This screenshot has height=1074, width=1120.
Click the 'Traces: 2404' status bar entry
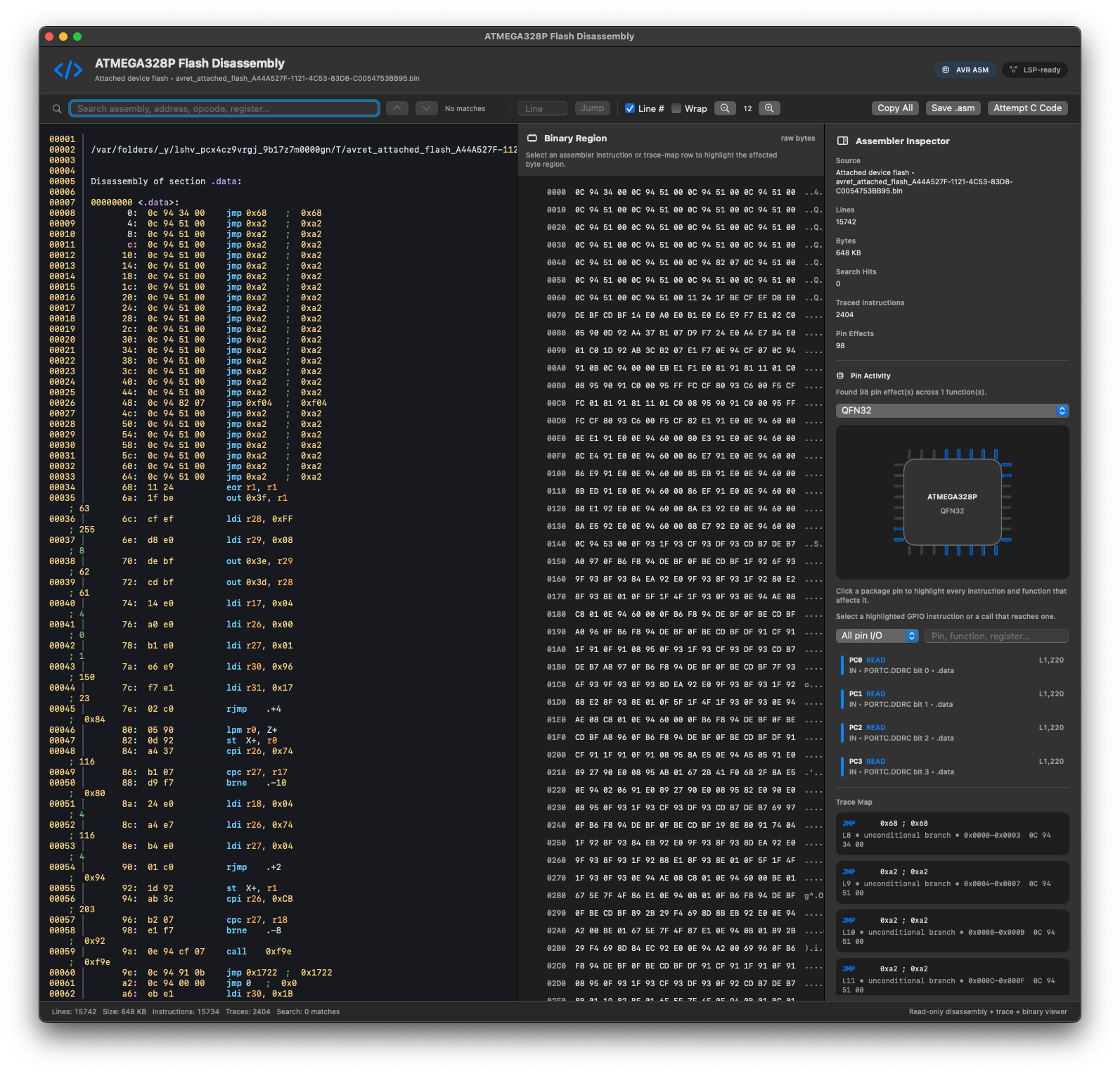pos(247,1012)
